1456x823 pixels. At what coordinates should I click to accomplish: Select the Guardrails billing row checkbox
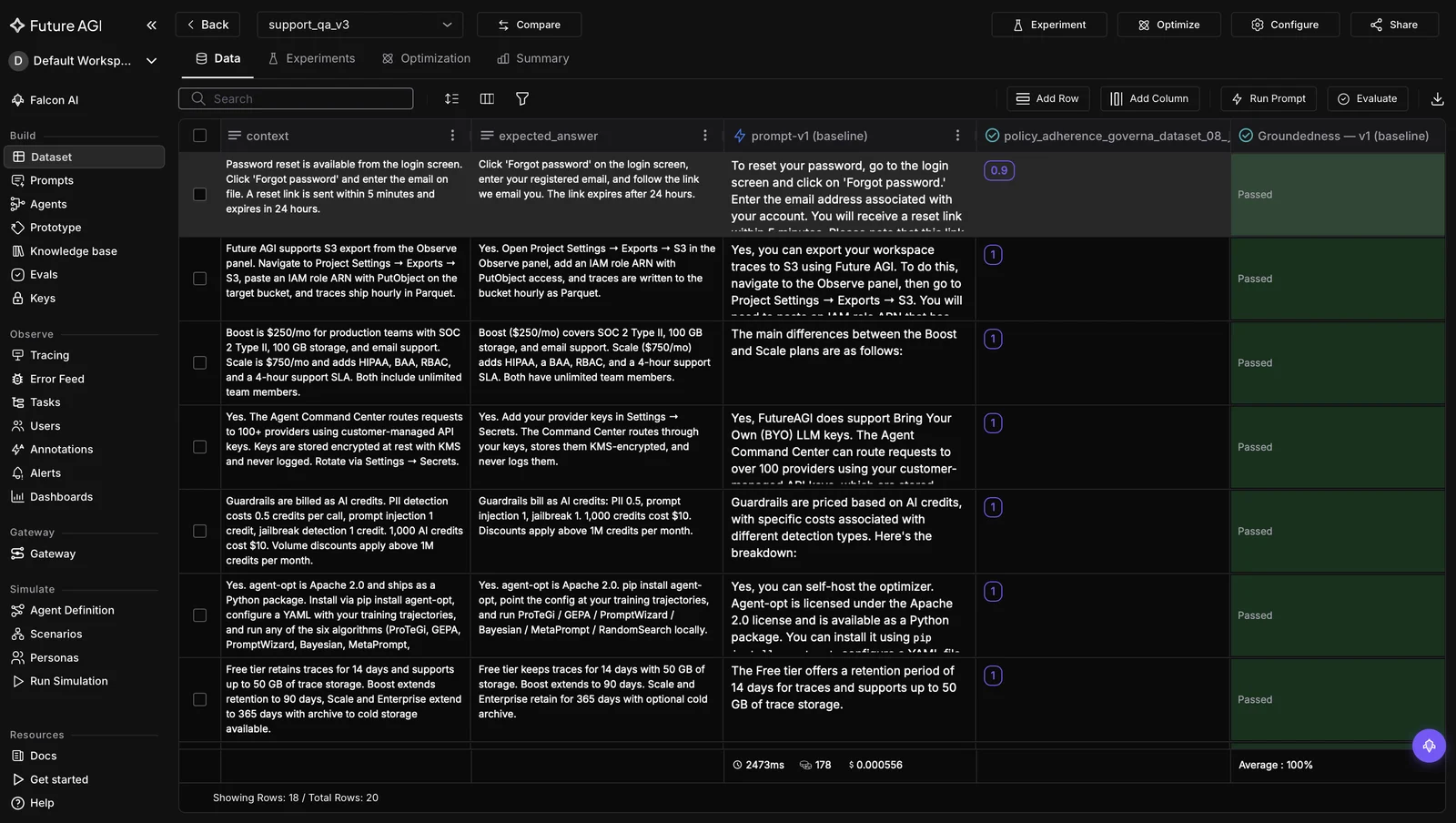(199, 531)
